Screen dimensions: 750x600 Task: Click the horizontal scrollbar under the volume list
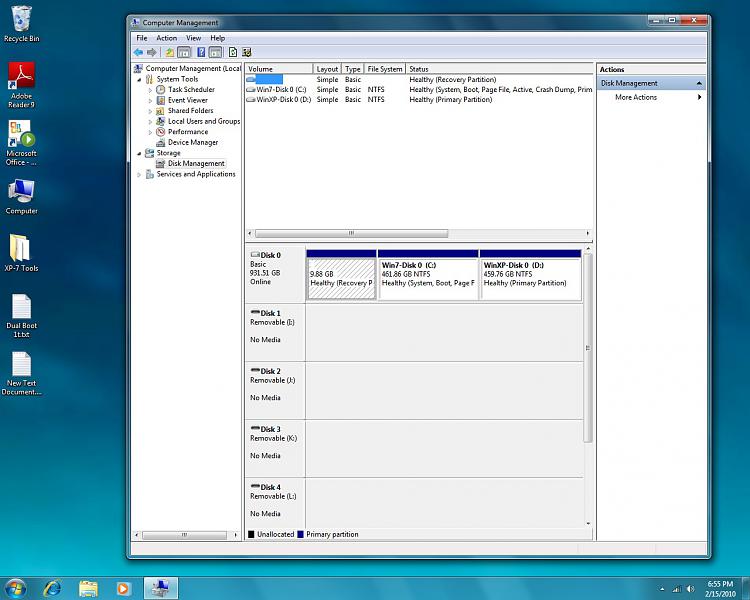click(352, 233)
